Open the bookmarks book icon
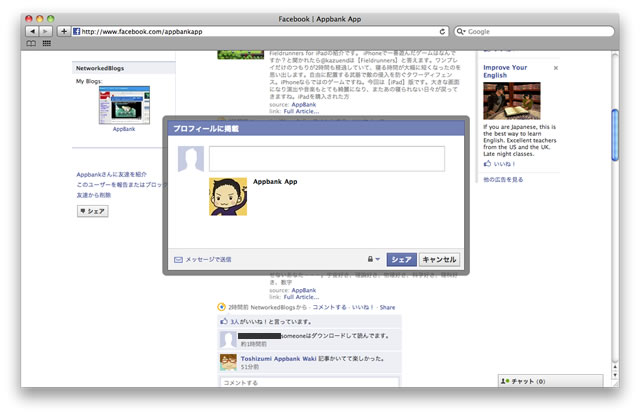The image size is (640, 416). click(x=31, y=43)
